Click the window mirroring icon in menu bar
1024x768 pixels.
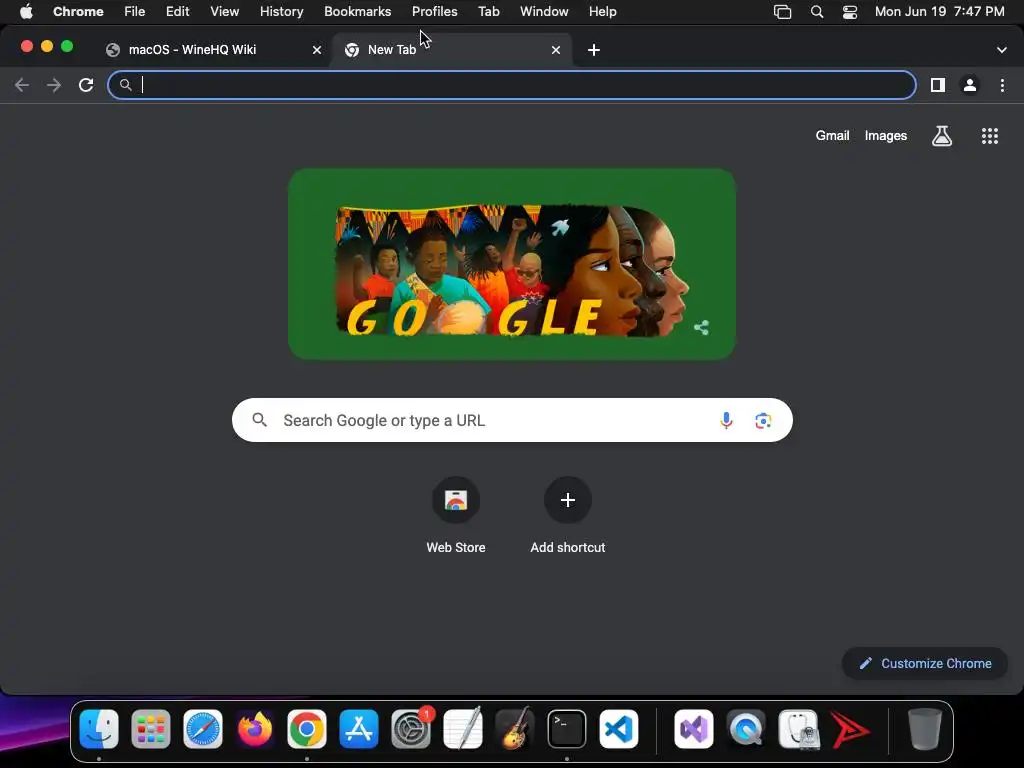782,12
